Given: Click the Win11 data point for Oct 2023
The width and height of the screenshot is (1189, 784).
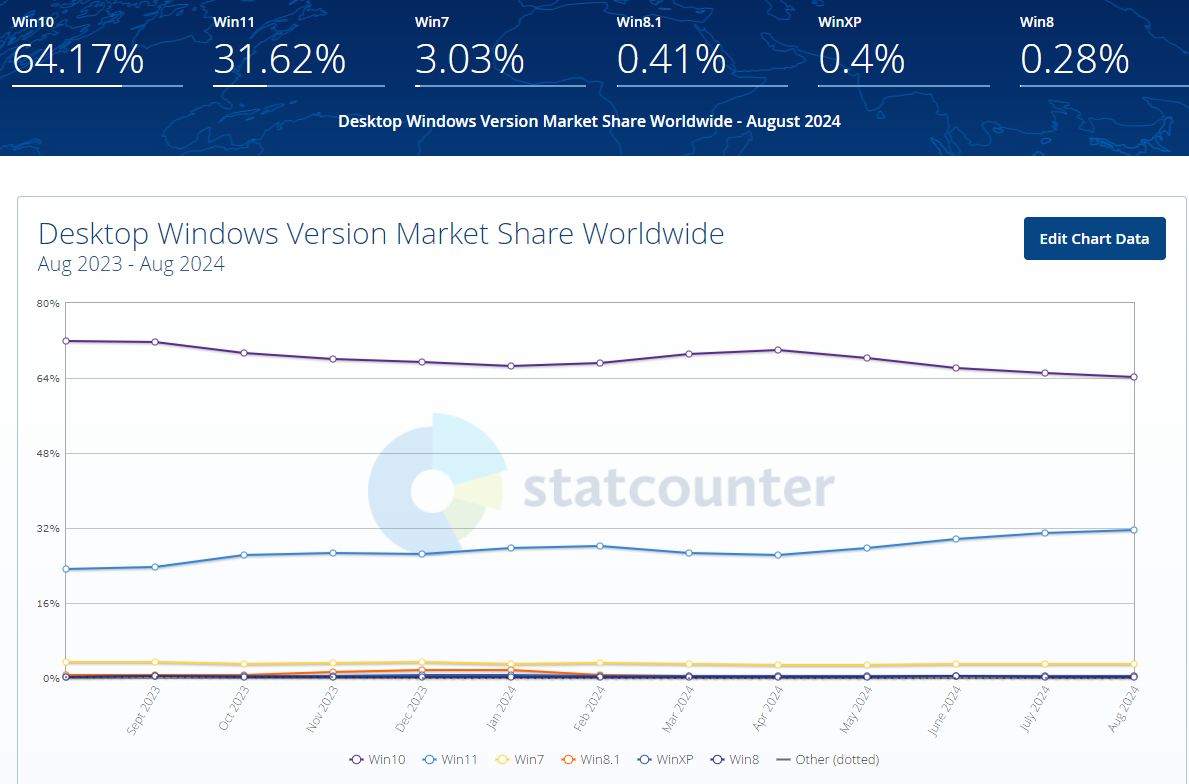Looking at the screenshot, I should [x=244, y=555].
